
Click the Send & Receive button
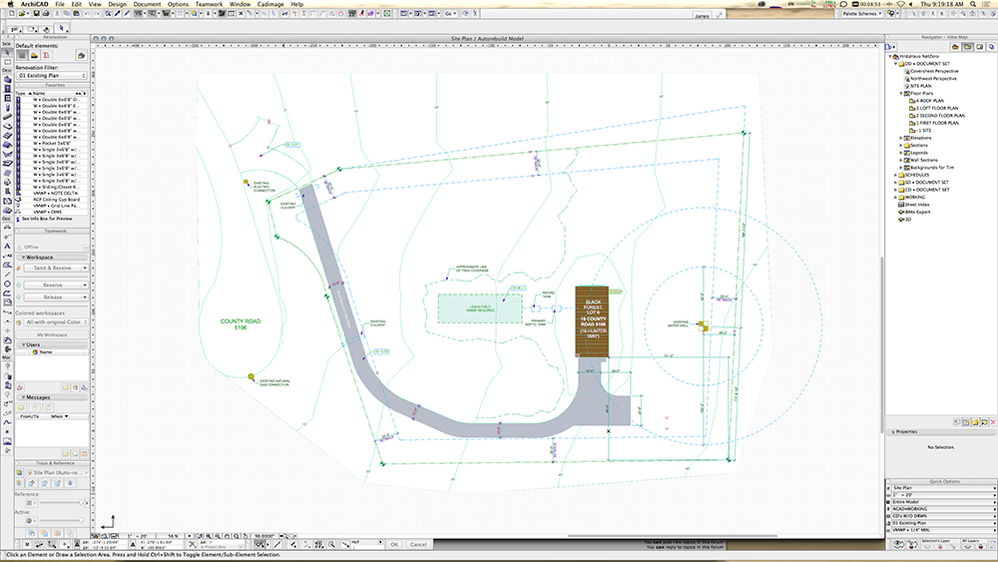click(52, 268)
